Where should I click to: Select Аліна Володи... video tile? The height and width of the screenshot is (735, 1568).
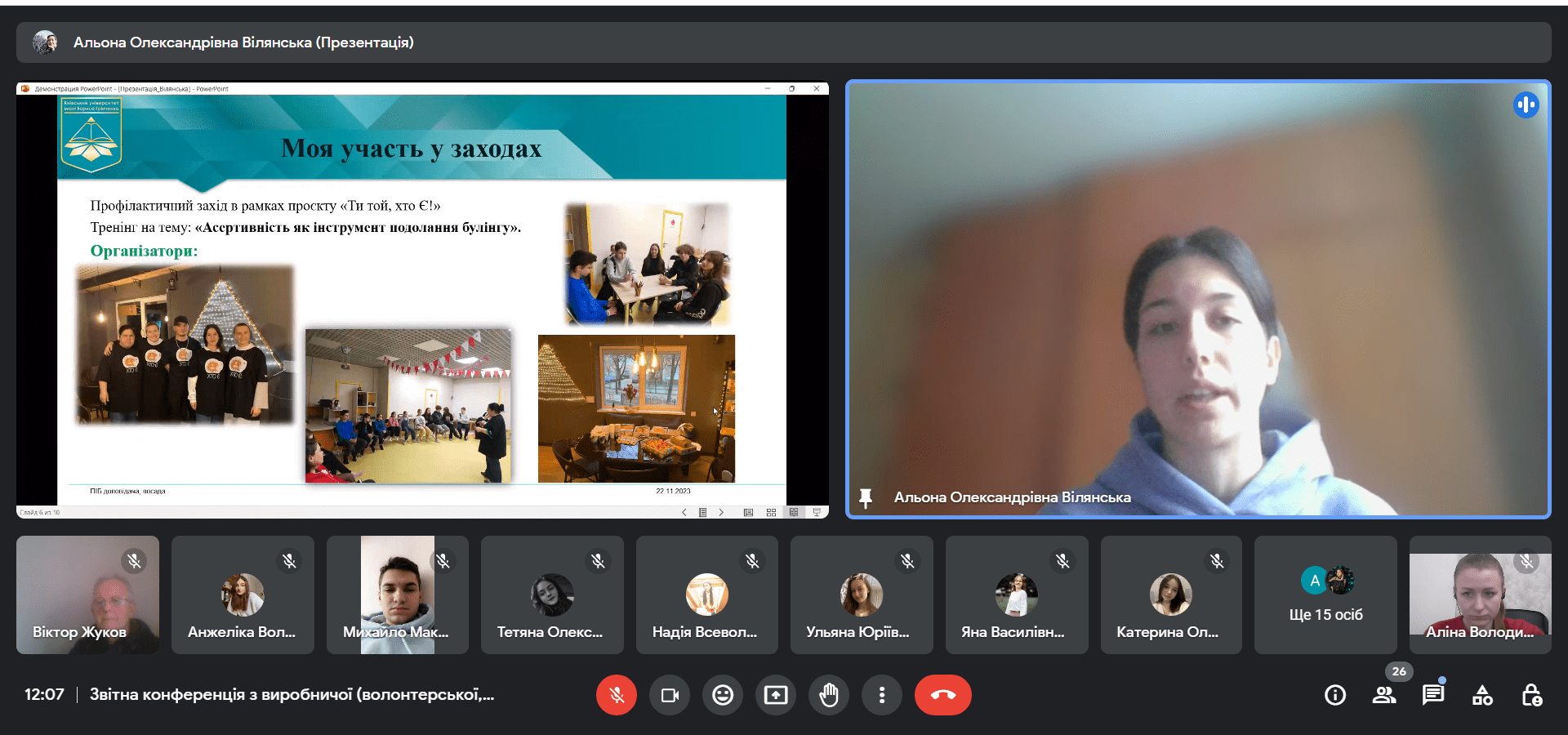coord(1480,595)
